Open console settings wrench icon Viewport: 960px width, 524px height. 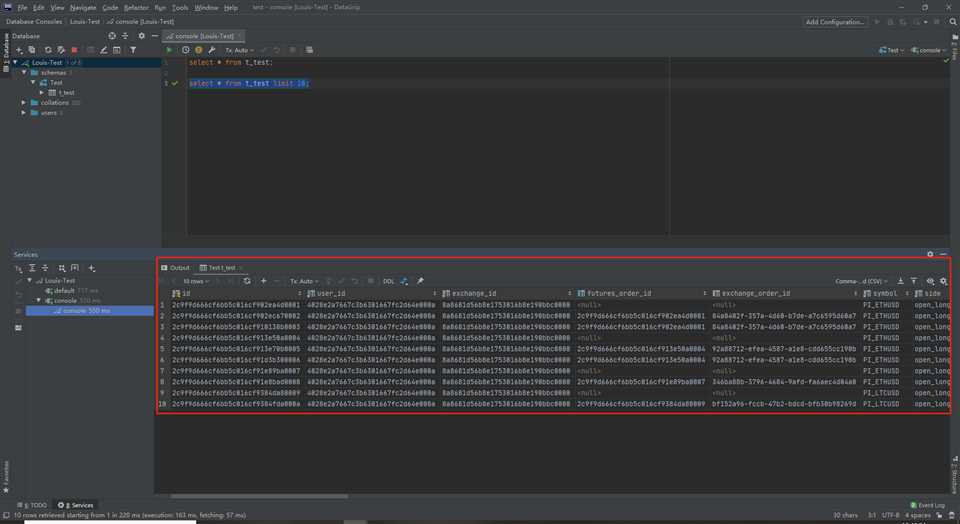tap(212, 50)
